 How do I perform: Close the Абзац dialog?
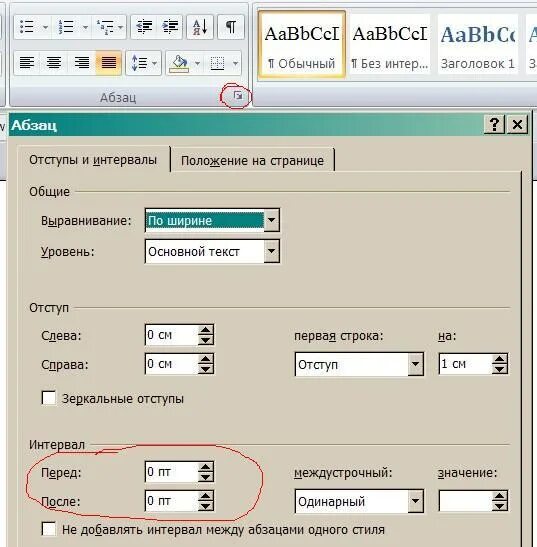point(517,124)
